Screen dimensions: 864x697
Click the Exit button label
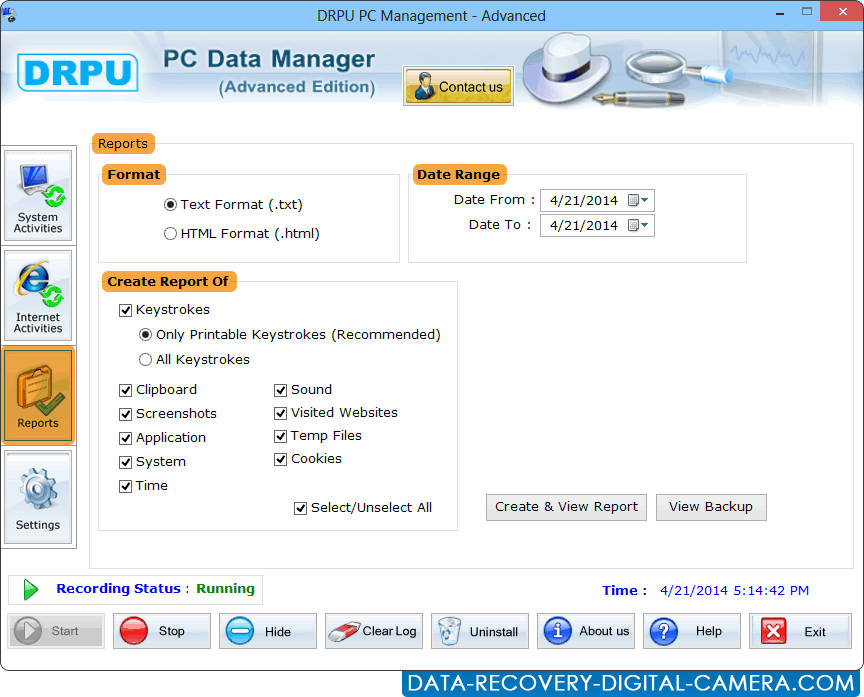coord(814,632)
